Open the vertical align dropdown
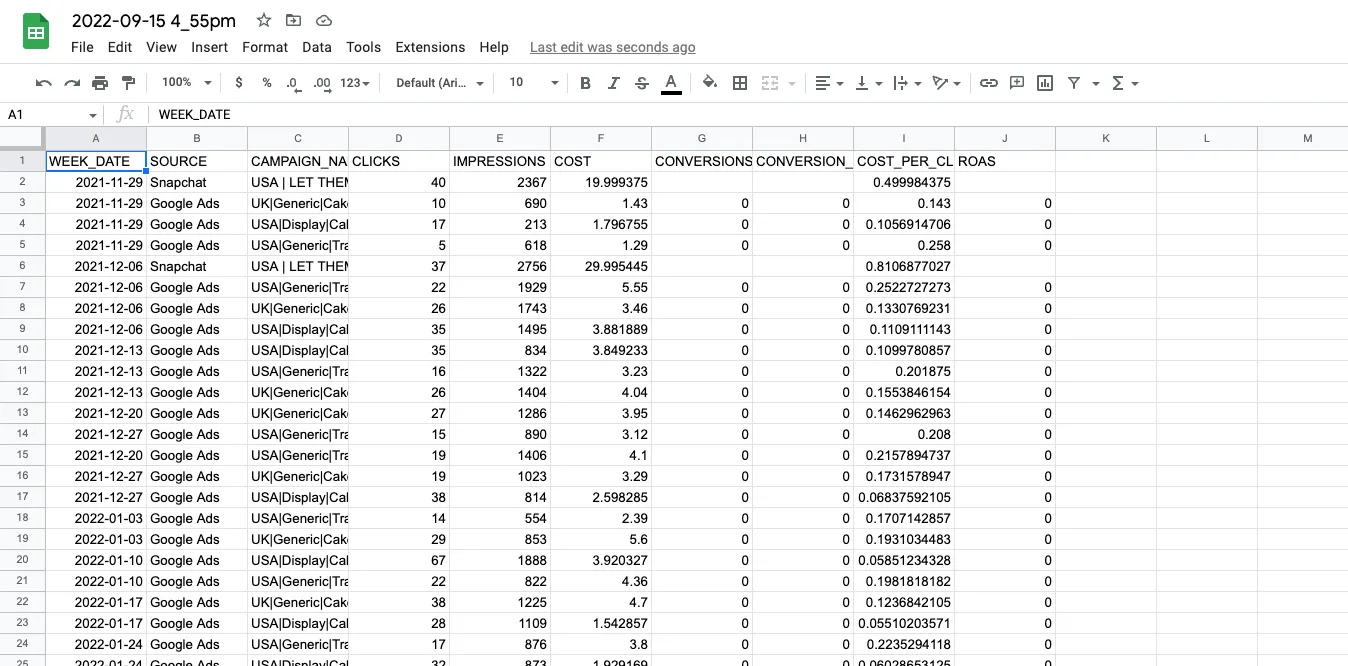1348x666 pixels. click(x=867, y=83)
